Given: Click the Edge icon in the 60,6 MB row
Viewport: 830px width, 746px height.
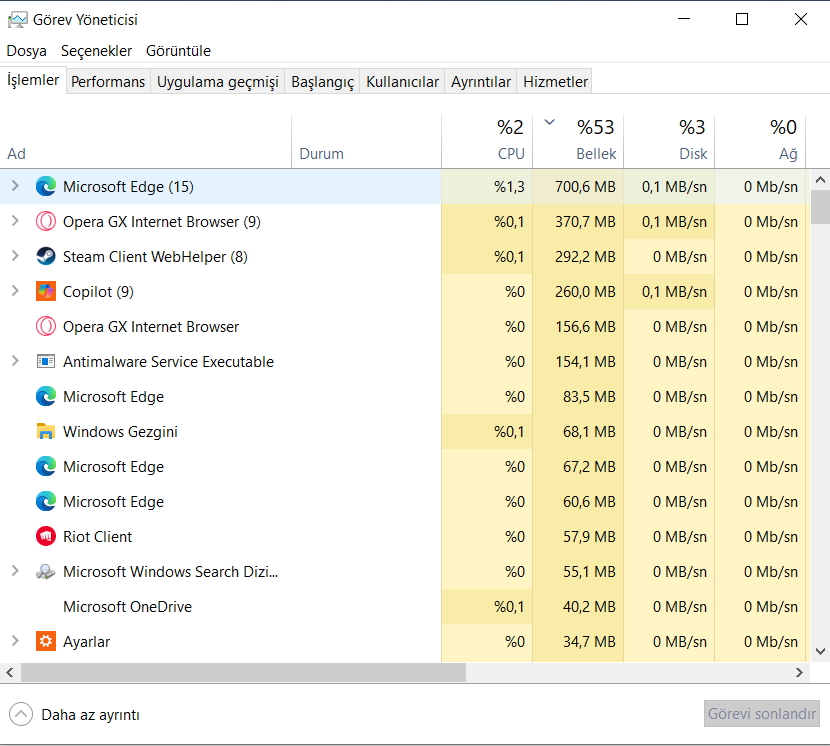Looking at the screenshot, I should coord(46,501).
